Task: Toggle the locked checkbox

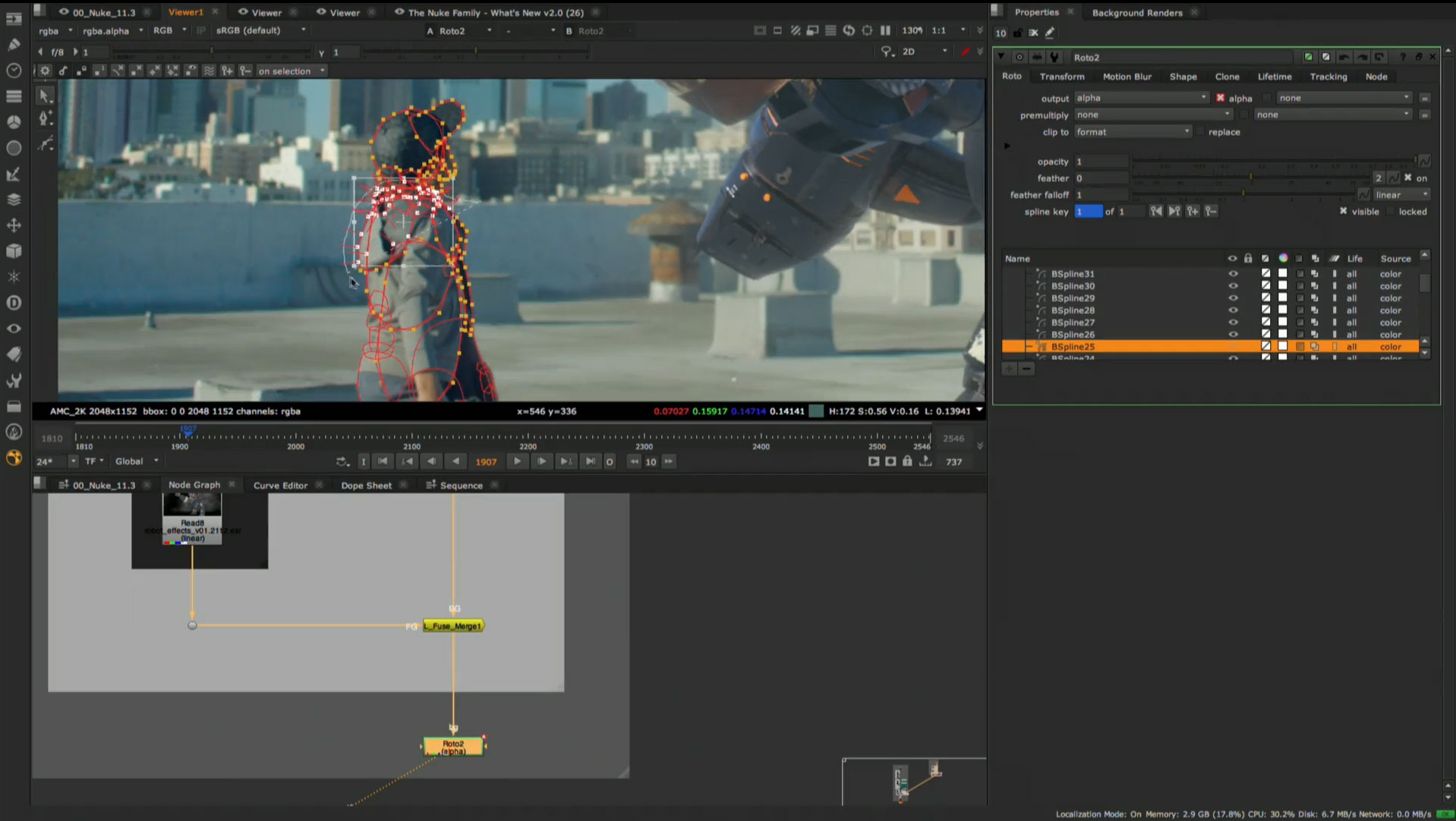Action: point(1391,212)
